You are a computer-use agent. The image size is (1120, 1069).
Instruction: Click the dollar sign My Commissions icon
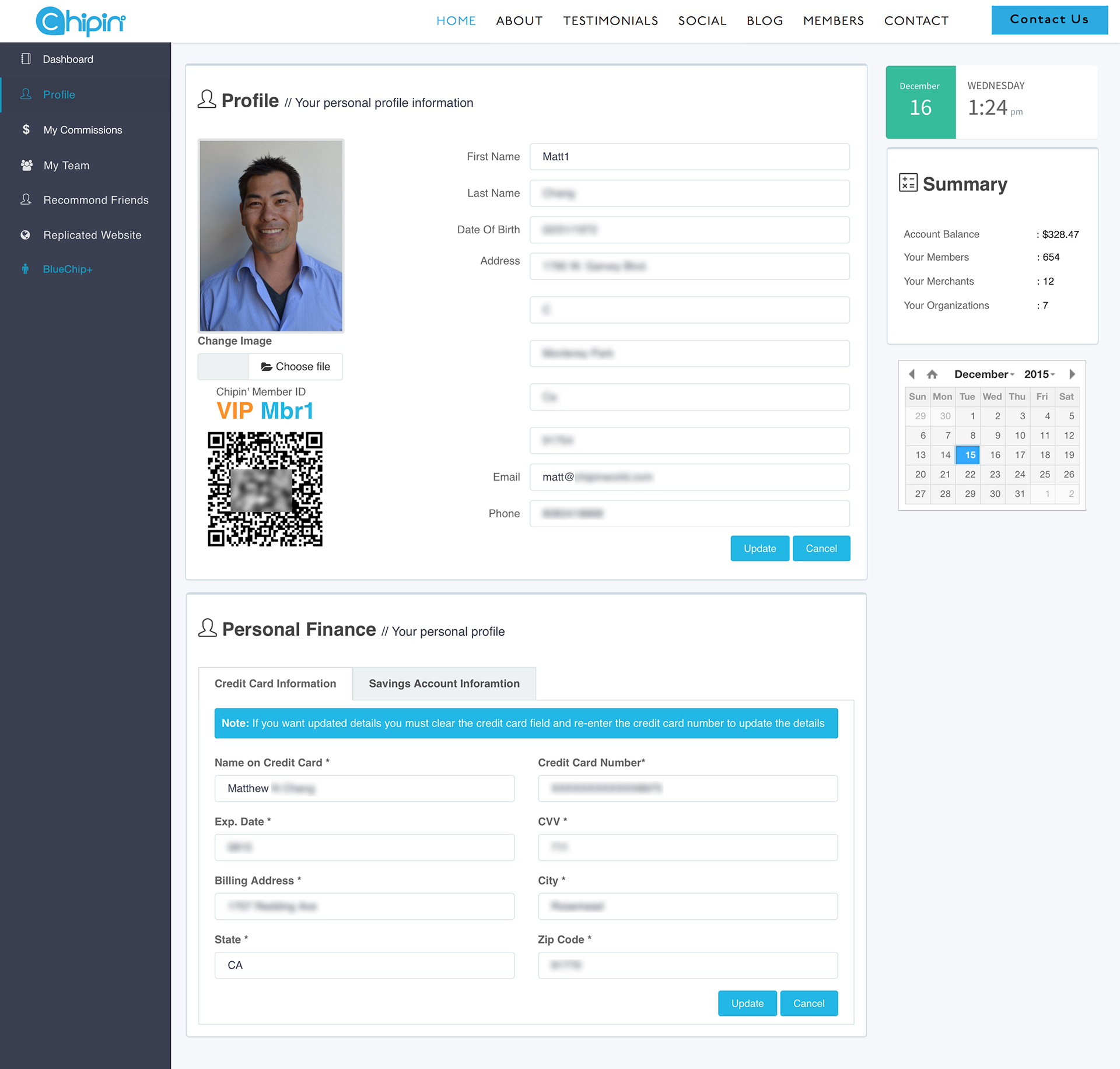26,129
